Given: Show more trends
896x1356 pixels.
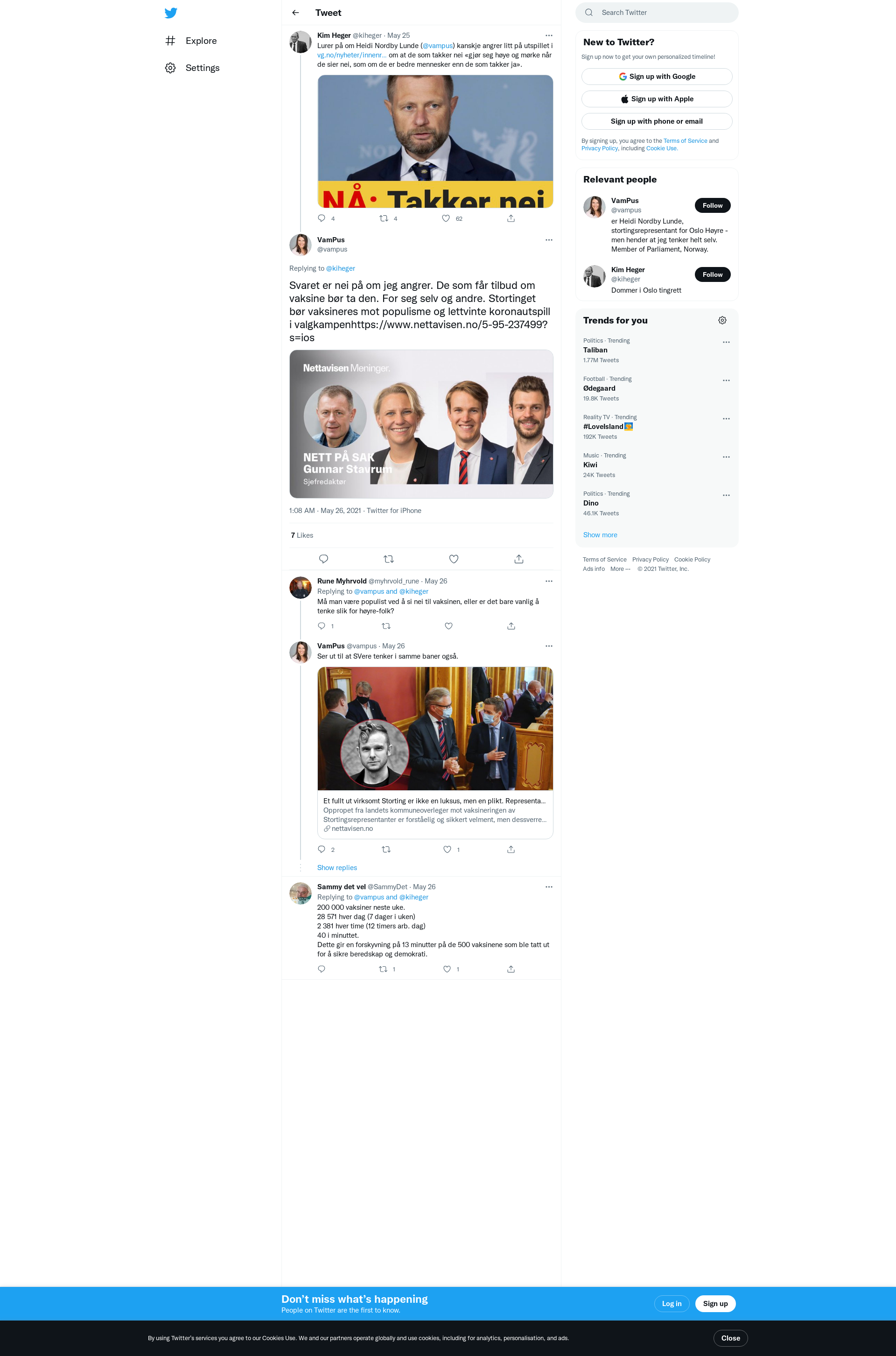Looking at the screenshot, I should click(x=600, y=535).
